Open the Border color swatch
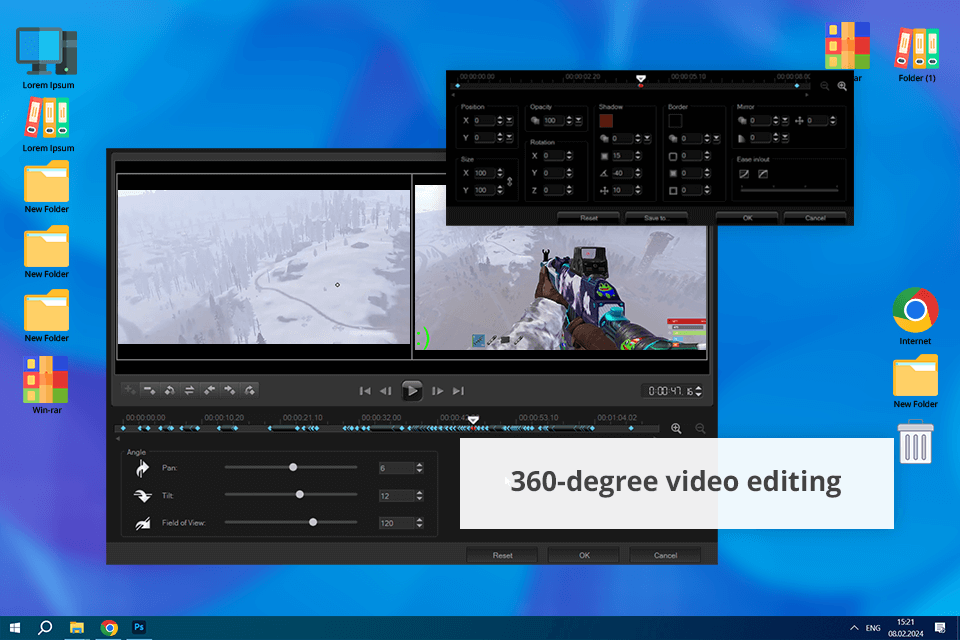 [675, 121]
